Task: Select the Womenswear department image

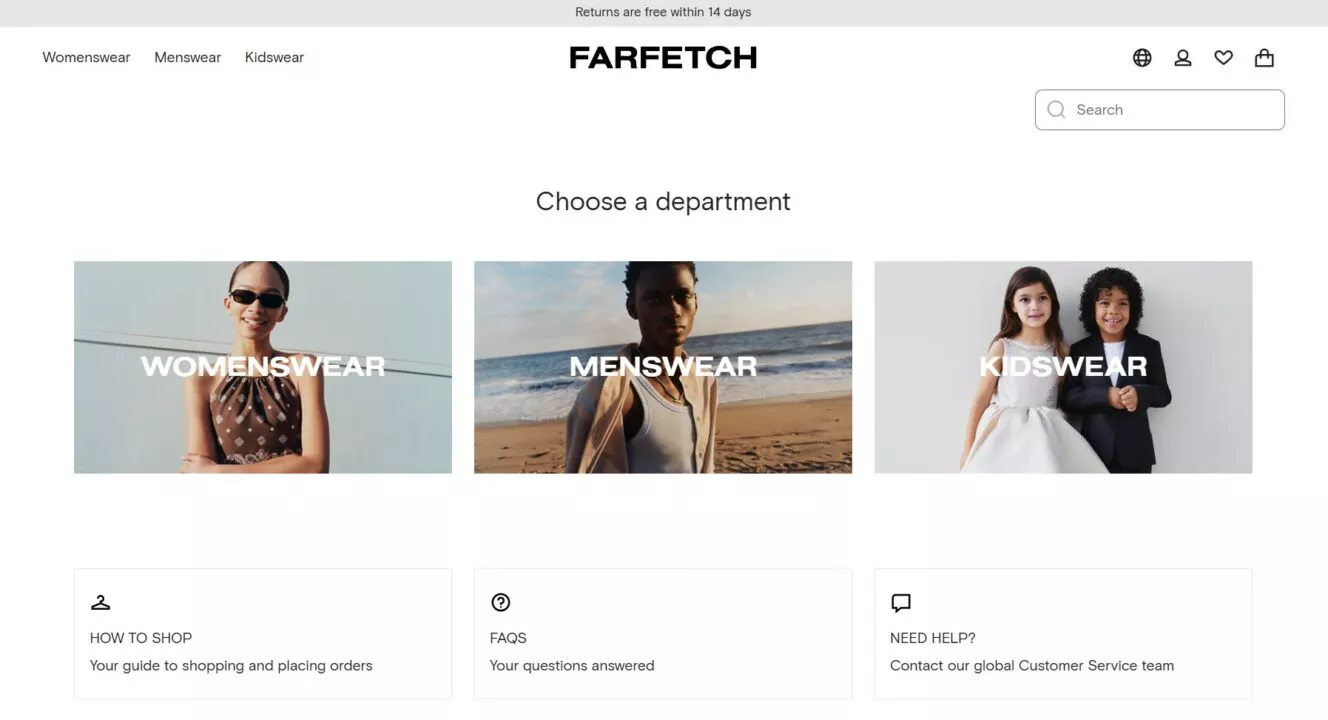Action: (263, 367)
